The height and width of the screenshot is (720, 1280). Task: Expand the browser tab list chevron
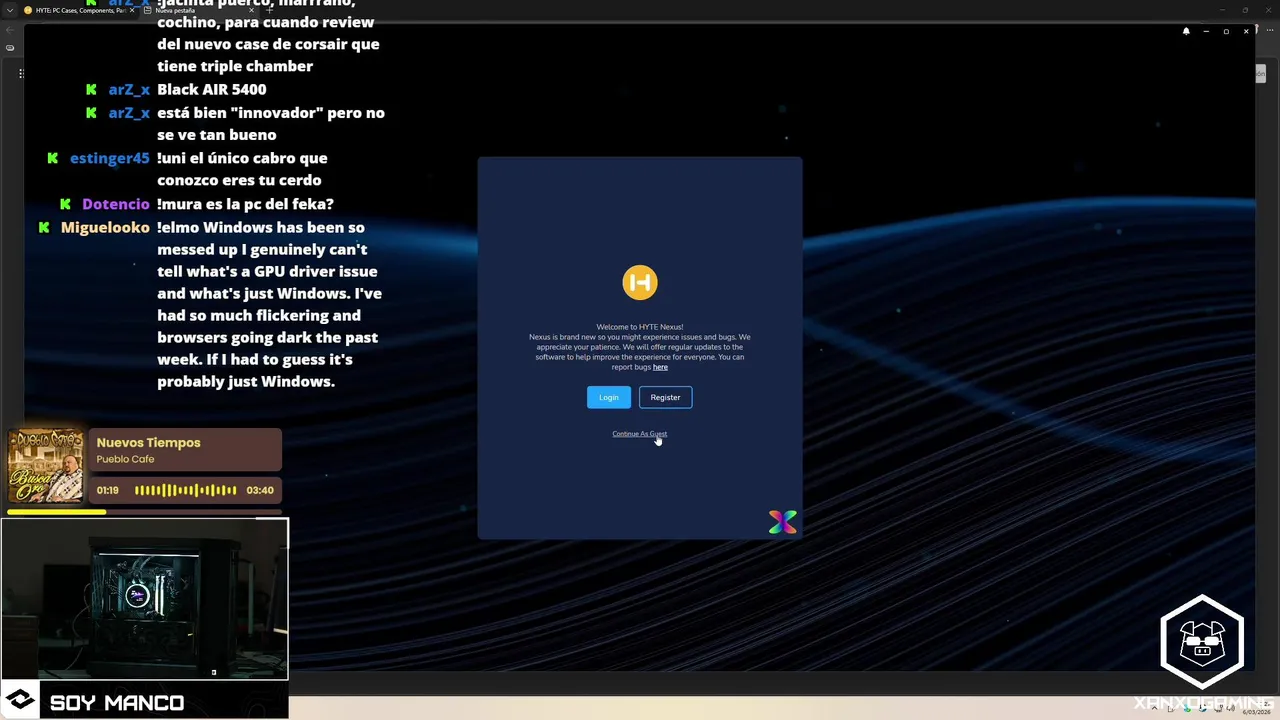(10, 10)
